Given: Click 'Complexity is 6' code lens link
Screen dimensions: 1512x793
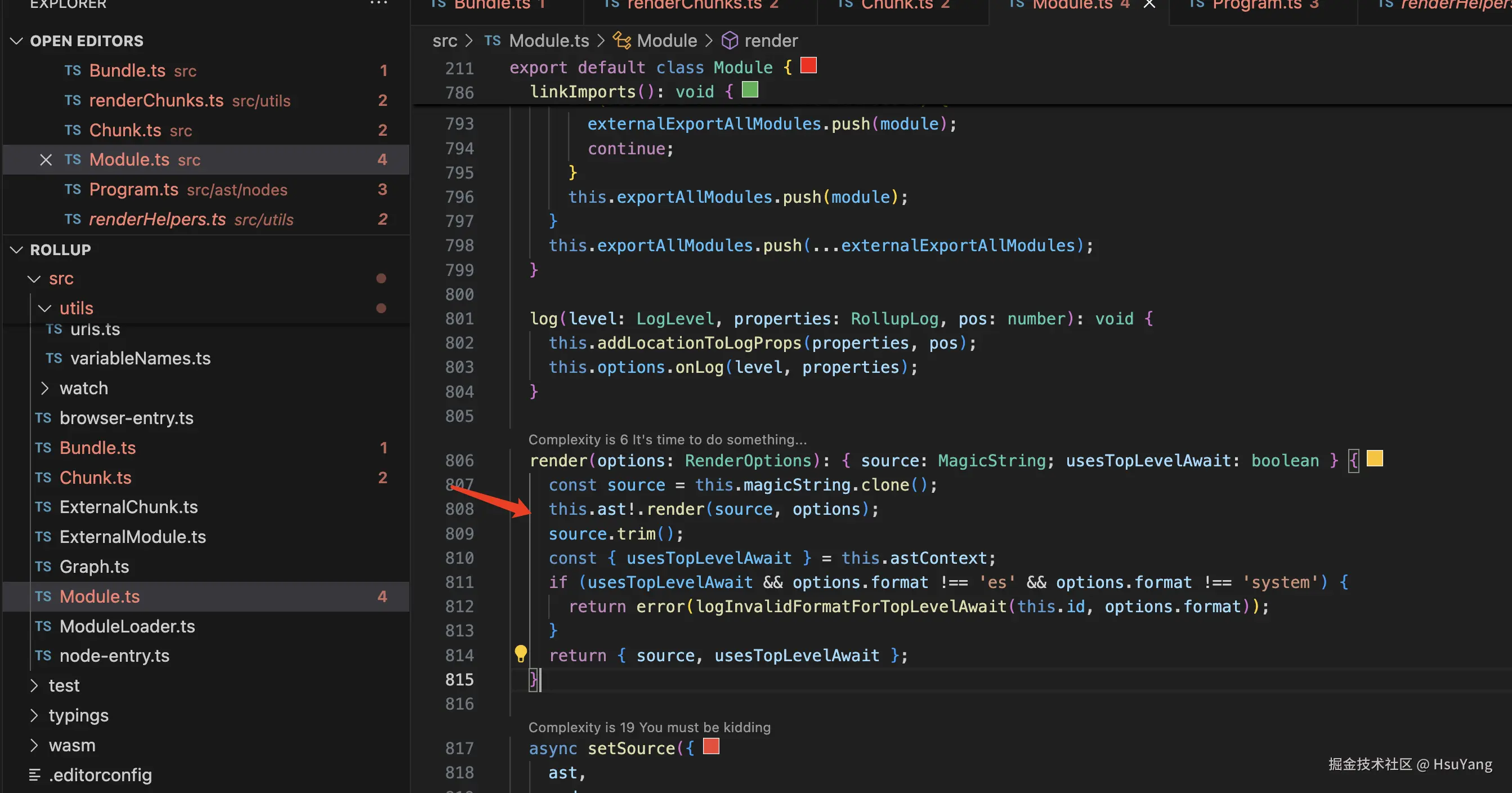Looking at the screenshot, I should [667, 439].
